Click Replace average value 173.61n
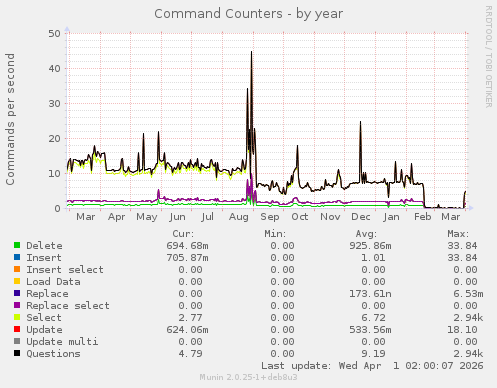This screenshot has height=388, width=497. [x=370, y=294]
